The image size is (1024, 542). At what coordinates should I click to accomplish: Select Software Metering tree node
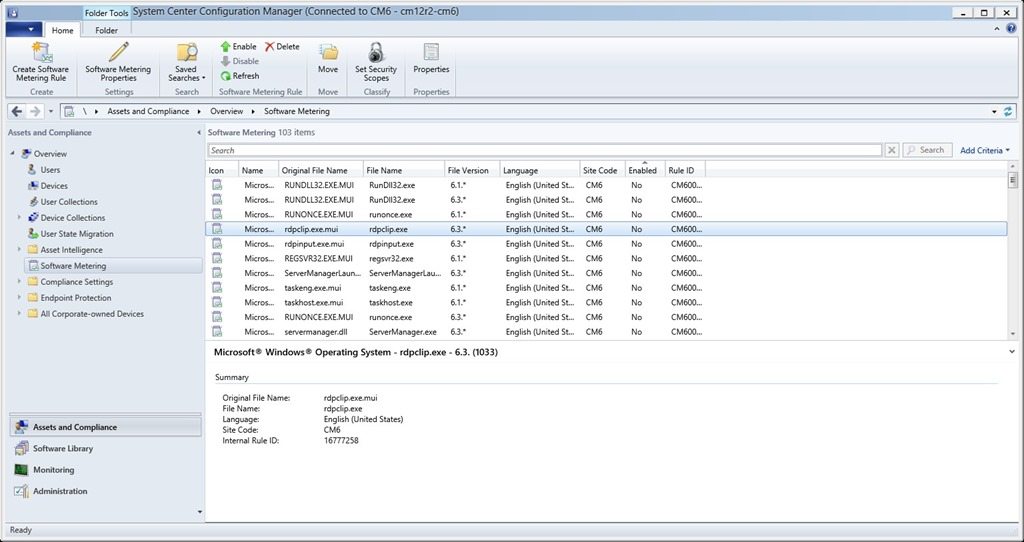point(73,266)
